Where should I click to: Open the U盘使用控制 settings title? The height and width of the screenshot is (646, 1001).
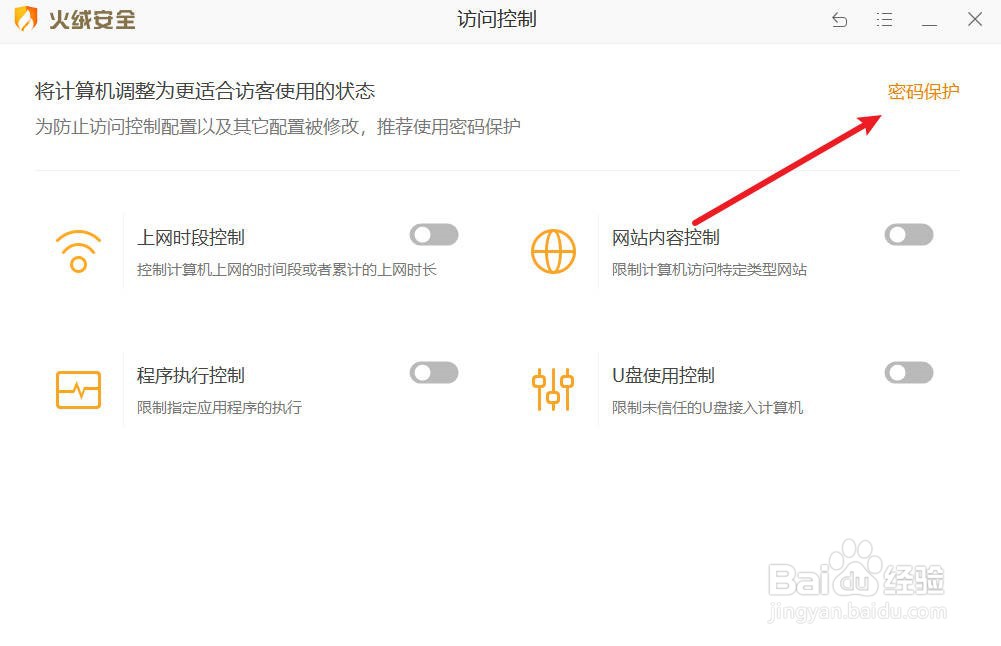(x=663, y=375)
